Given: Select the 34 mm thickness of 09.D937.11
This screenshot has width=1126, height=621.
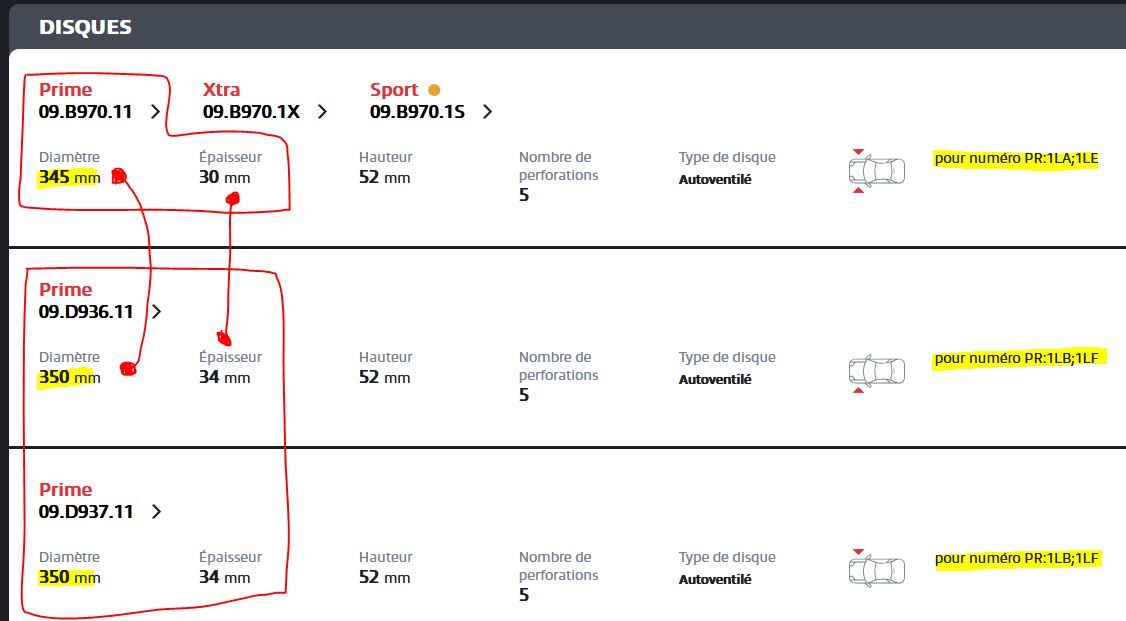Looking at the screenshot, I should point(225,577).
